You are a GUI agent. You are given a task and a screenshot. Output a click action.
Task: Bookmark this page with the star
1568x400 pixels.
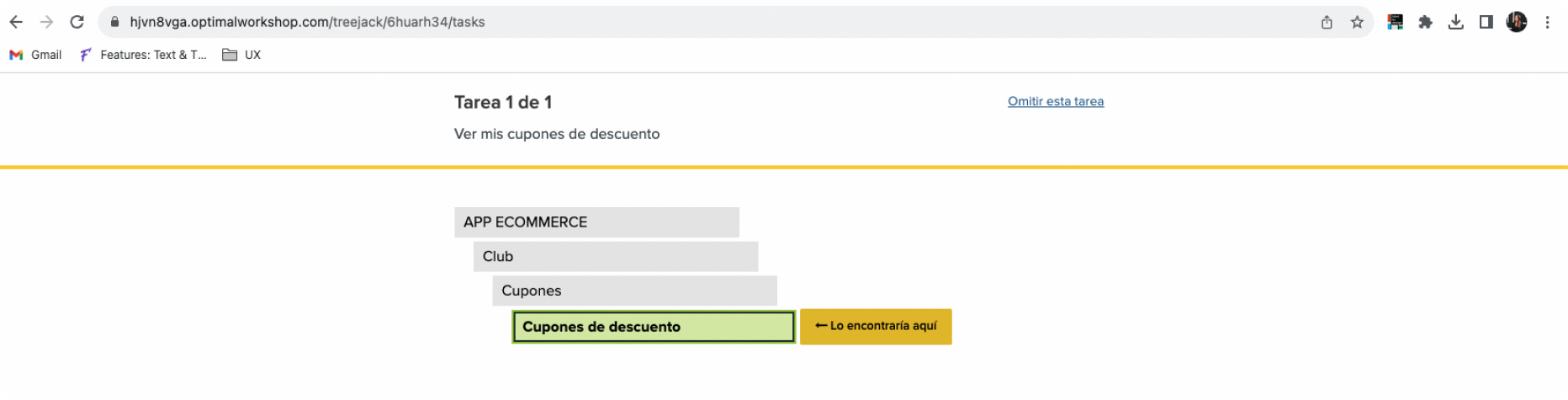tap(1357, 23)
